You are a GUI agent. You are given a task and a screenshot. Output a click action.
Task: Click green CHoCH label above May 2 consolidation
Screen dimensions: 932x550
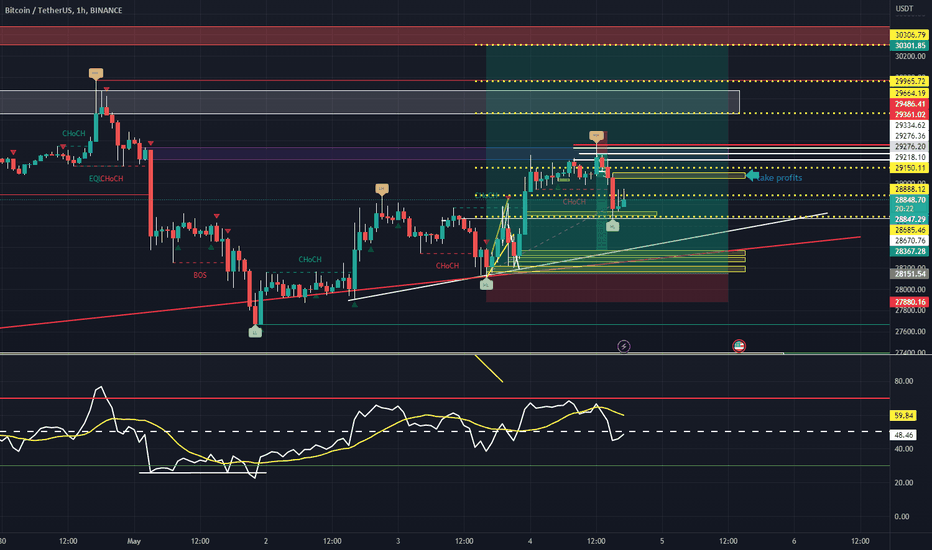pos(310,259)
